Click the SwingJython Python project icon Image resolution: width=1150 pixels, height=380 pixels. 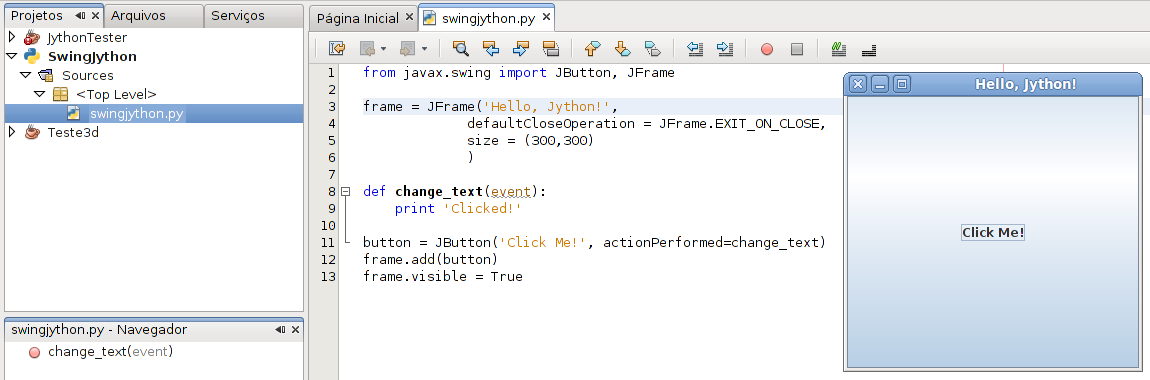(32, 56)
